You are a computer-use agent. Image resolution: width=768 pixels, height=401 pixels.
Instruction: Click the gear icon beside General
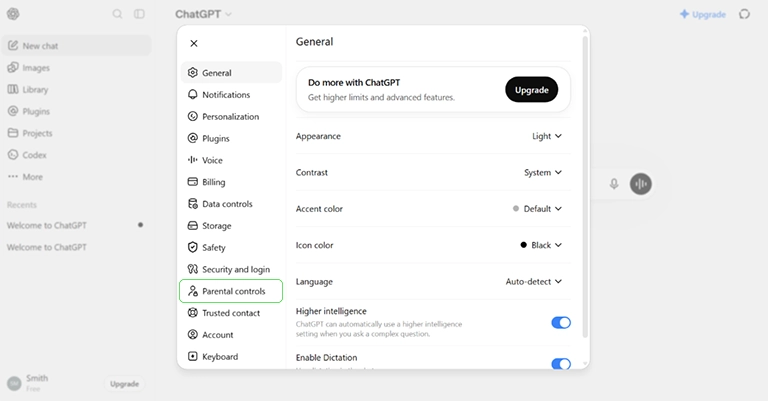click(x=192, y=72)
